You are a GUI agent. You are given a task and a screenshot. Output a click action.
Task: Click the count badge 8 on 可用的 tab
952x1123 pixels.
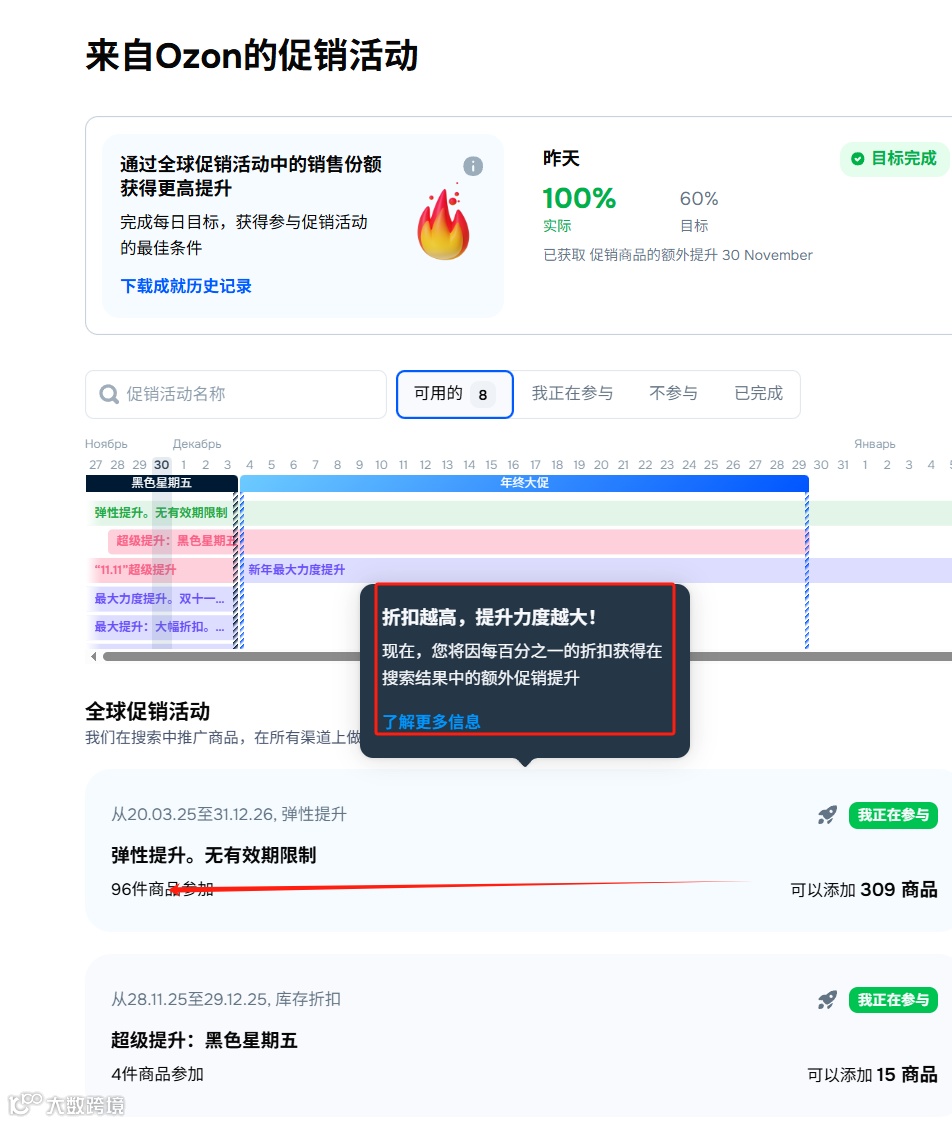pos(483,395)
